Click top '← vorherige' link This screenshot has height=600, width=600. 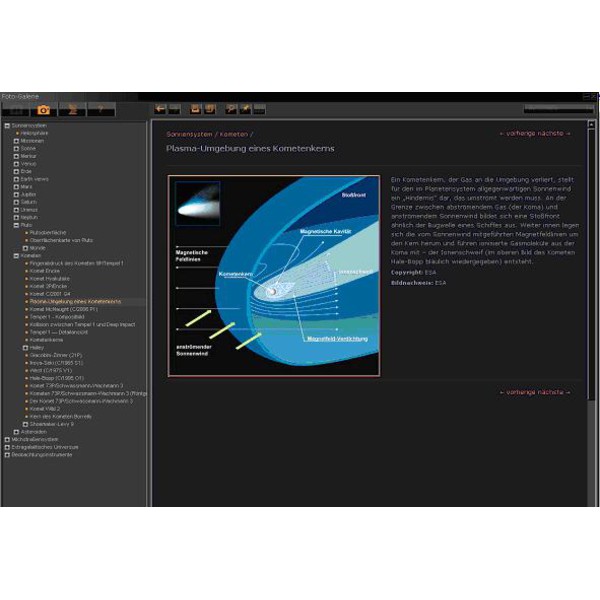[517, 134]
